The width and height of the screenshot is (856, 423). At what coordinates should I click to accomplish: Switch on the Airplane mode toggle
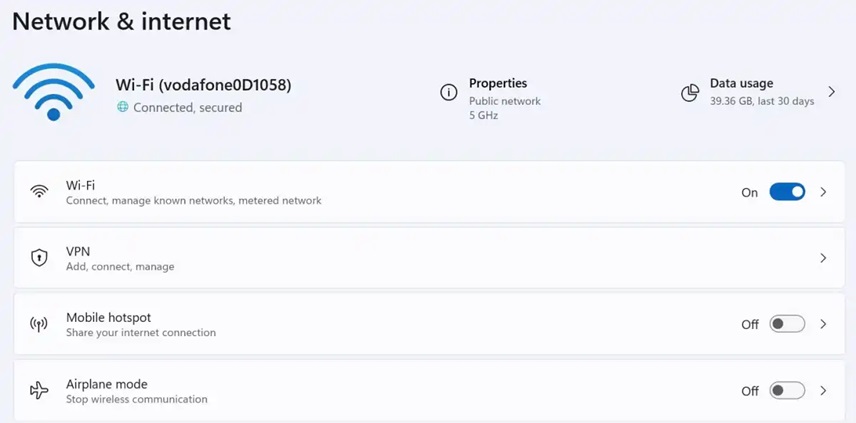point(787,391)
